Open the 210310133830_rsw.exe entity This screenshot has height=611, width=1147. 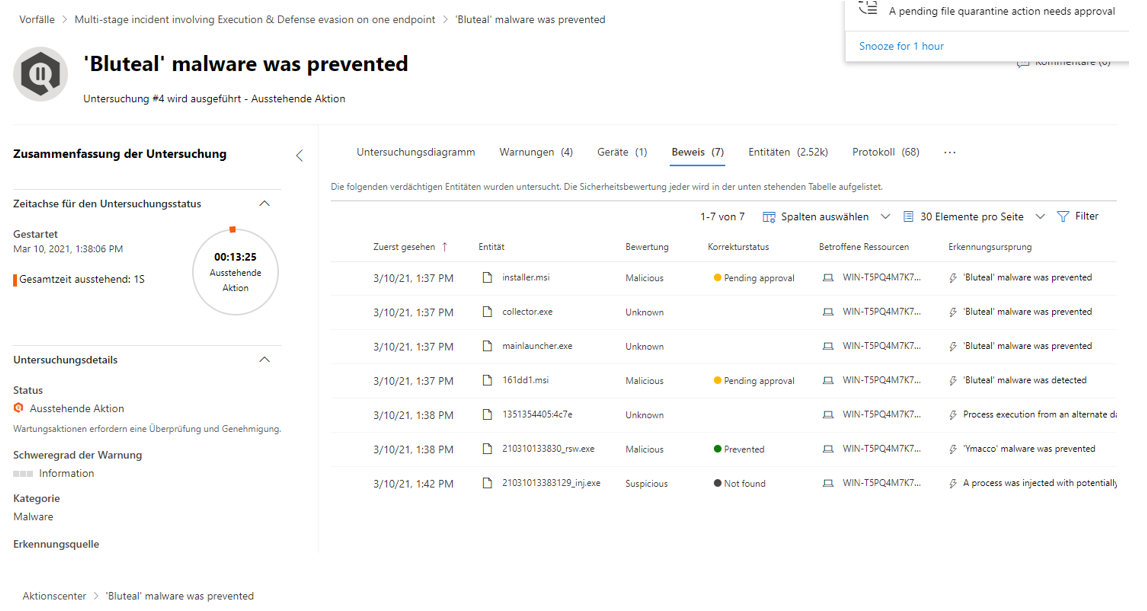[548, 449]
